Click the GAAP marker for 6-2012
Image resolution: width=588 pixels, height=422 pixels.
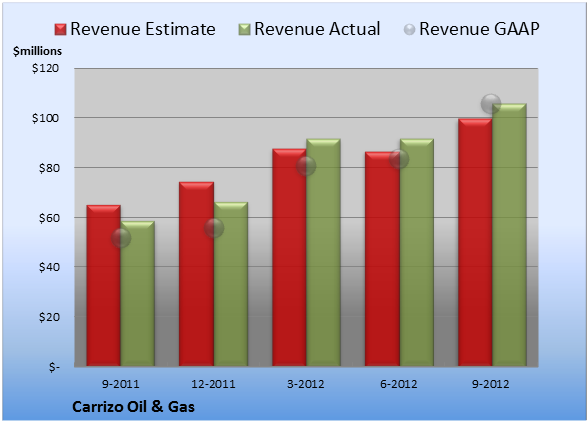click(x=399, y=159)
